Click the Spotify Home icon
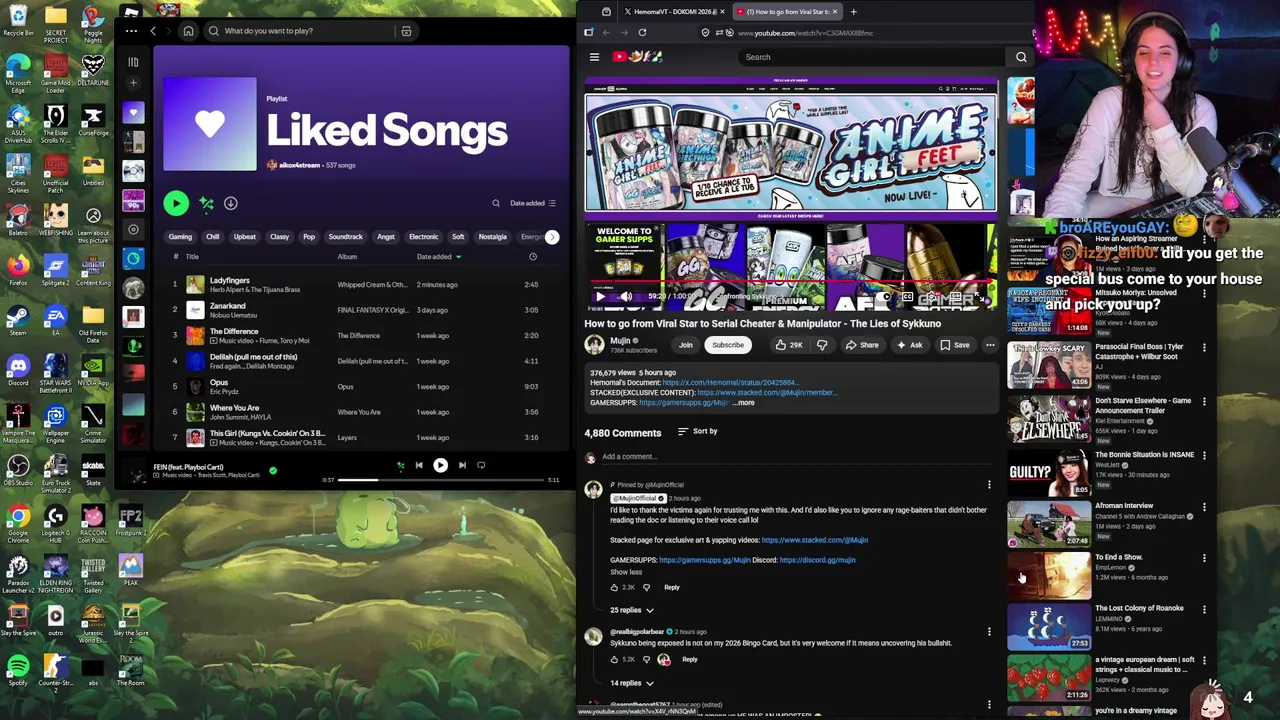The height and width of the screenshot is (720, 1280). point(188,31)
